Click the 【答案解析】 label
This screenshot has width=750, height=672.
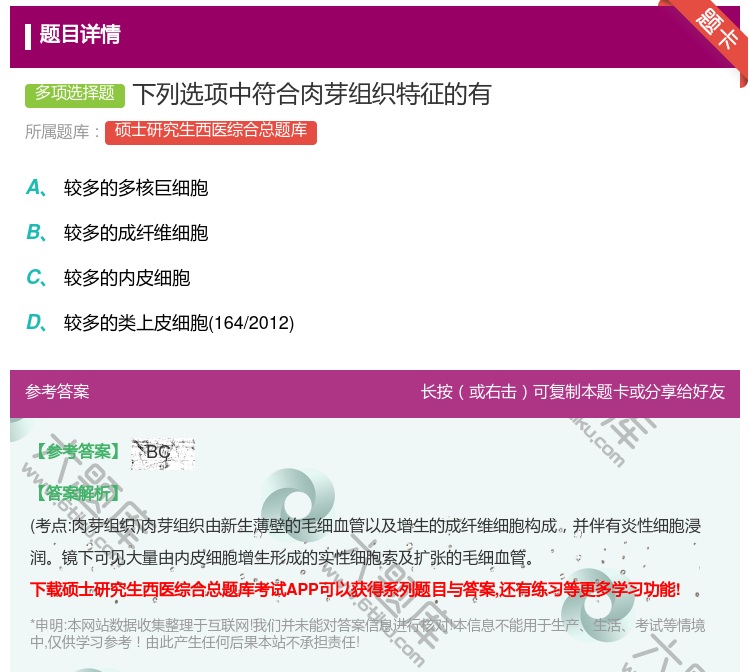[78, 493]
